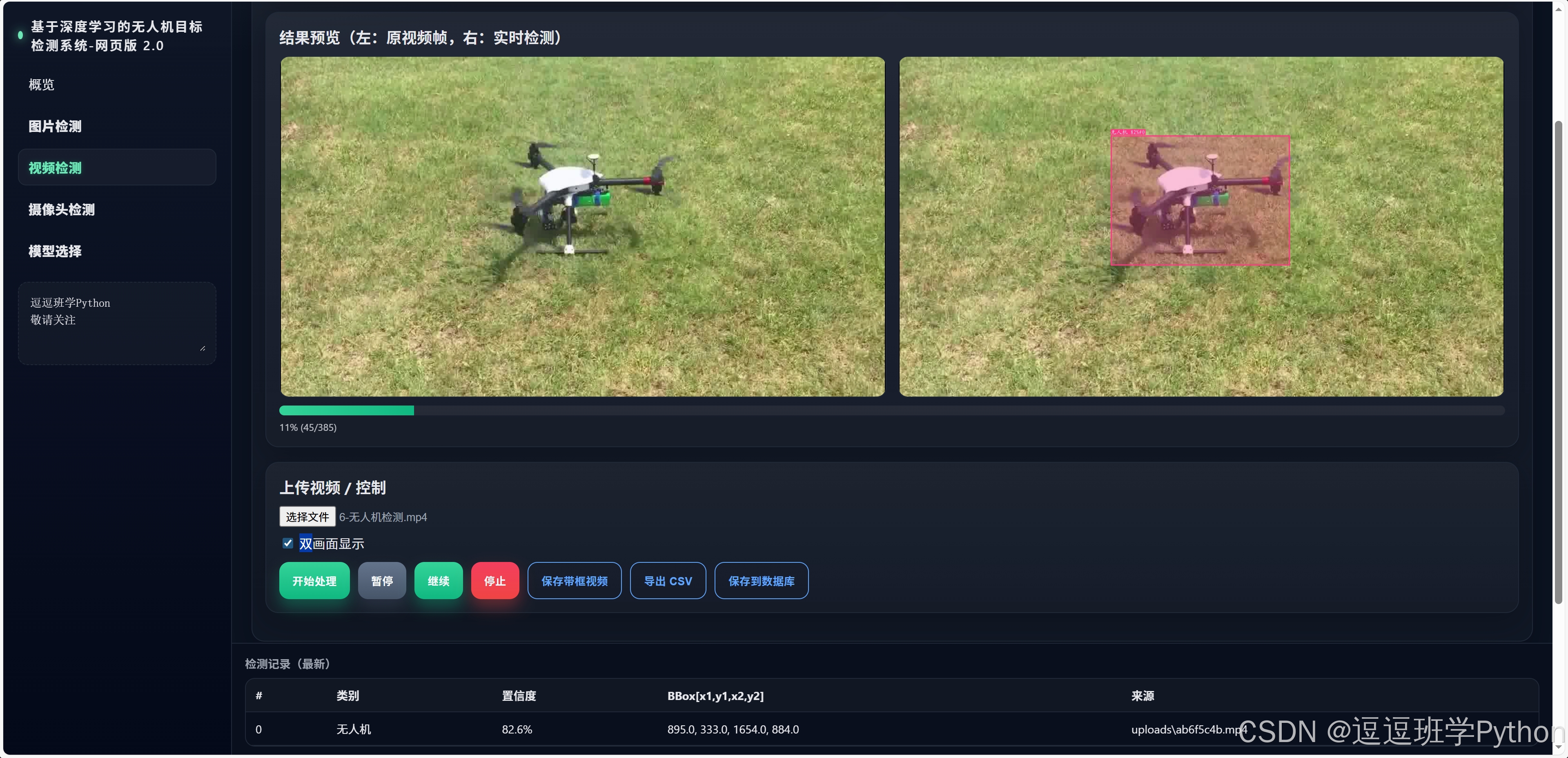
Task: Go to 模型选择 model selection
Action: click(x=55, y=251)
